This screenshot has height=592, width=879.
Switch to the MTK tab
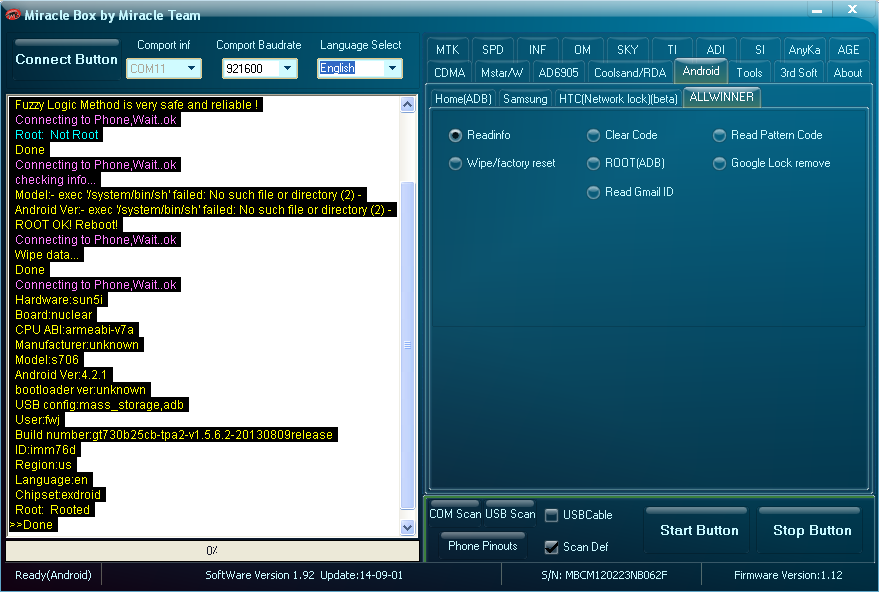(x=447, y=50)
